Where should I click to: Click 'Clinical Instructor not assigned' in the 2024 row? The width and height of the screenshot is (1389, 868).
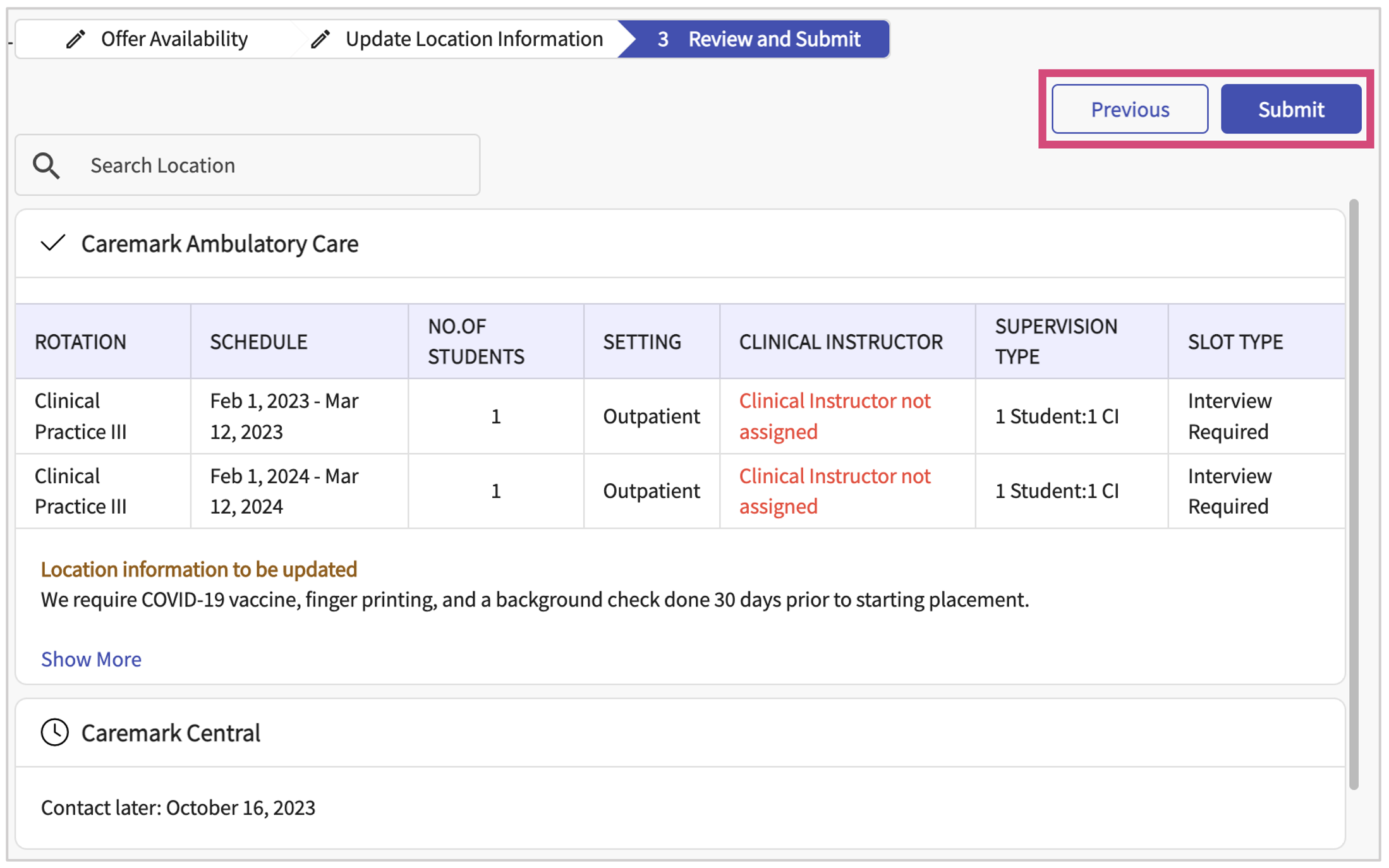coord(835,491)
